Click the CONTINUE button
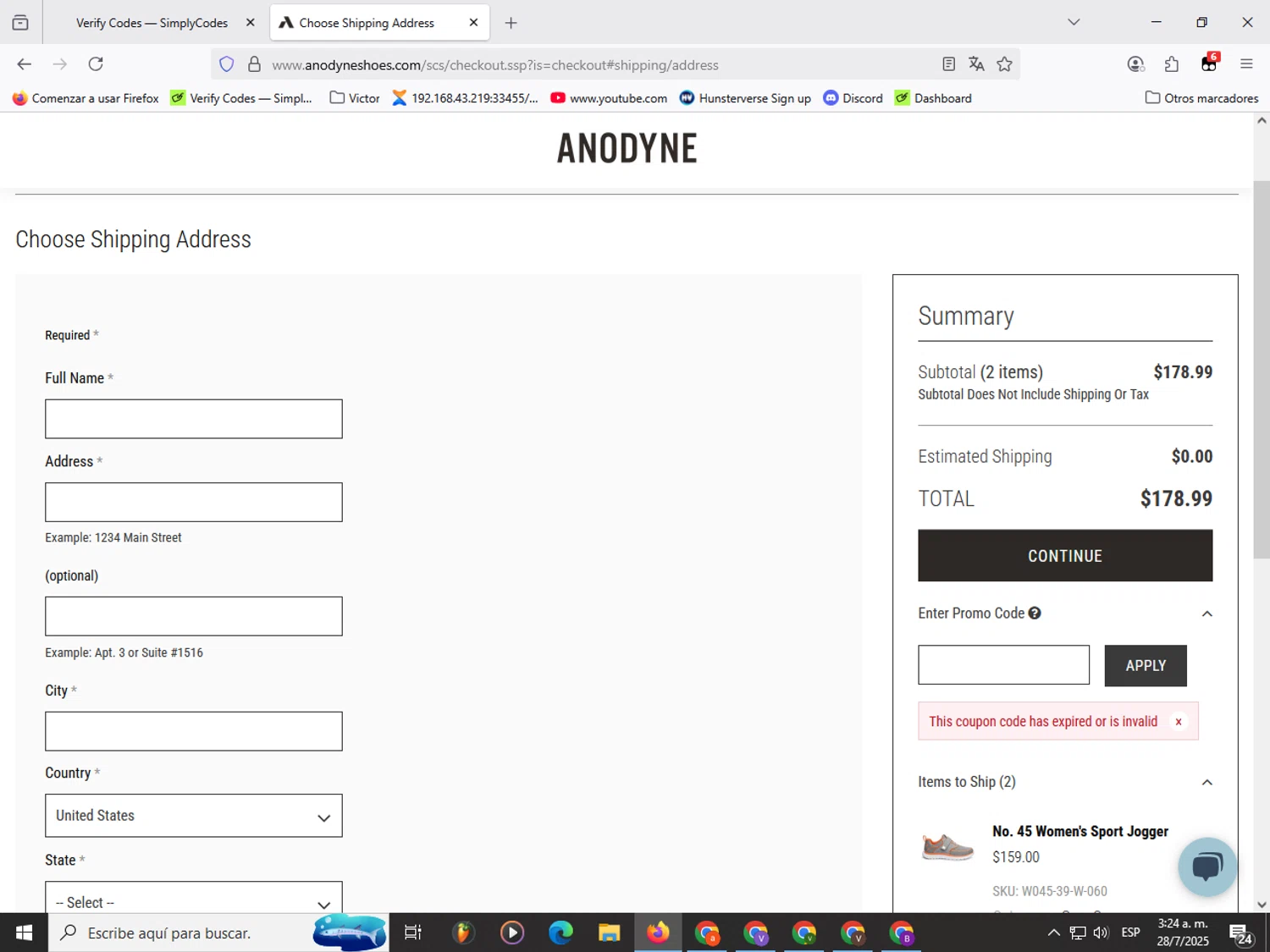Viewport: 1270px width, 952px height. [x=1065, y=556]
